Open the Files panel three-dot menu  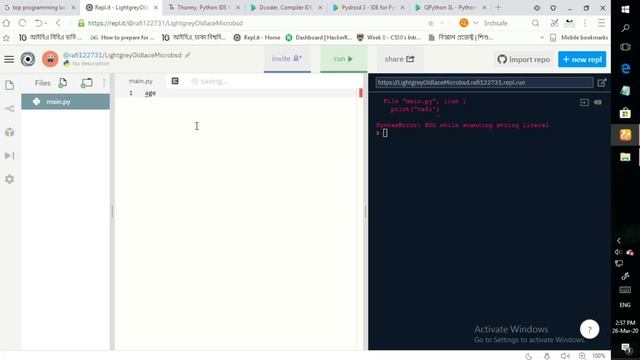[x=104, y=83]
